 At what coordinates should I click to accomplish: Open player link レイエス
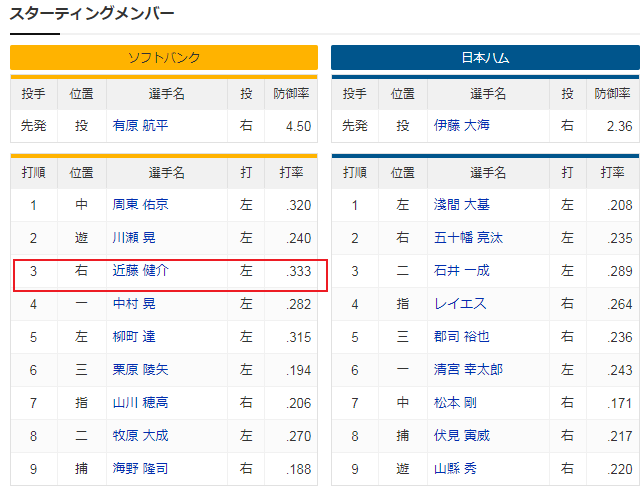tap(460, 304)
